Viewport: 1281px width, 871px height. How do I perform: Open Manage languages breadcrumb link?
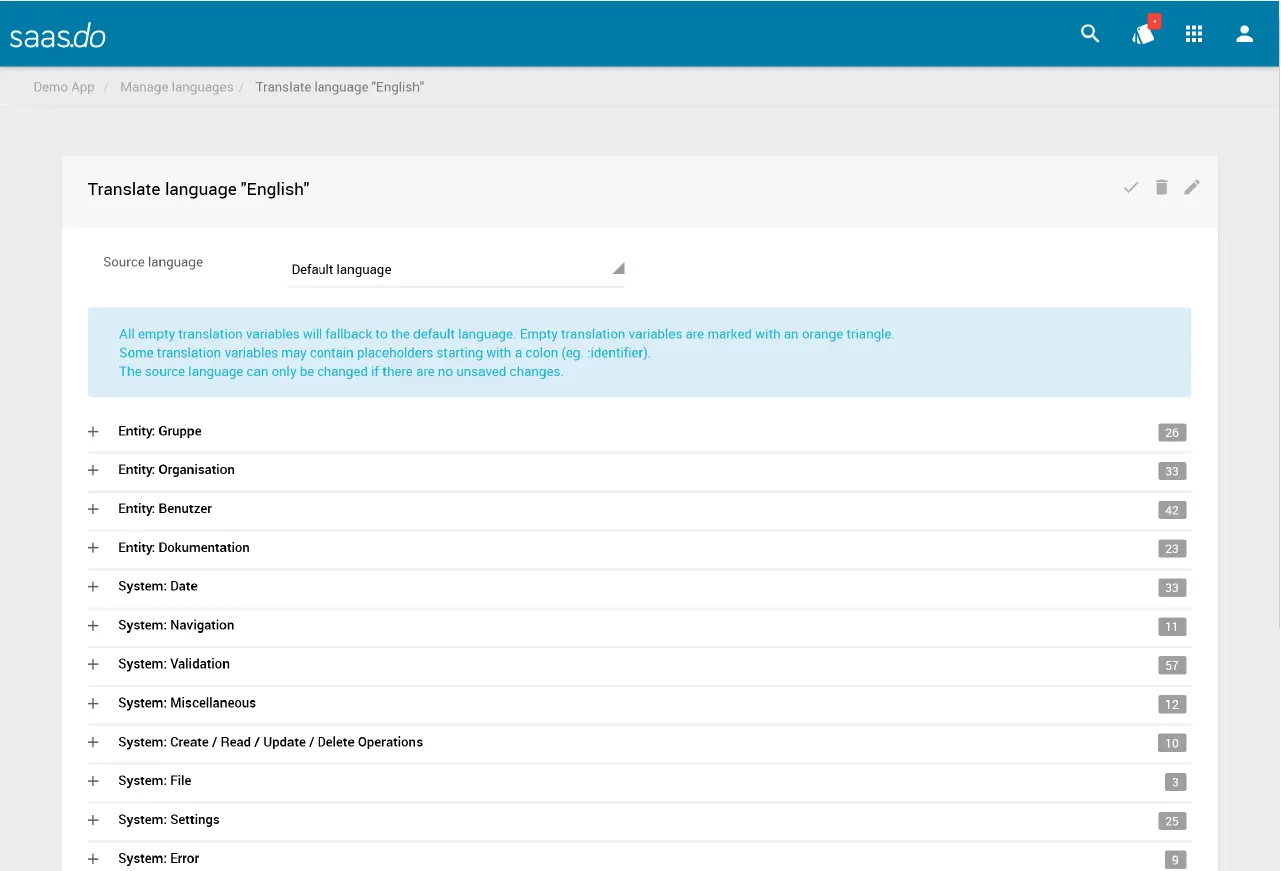click(x=176, y=87)
